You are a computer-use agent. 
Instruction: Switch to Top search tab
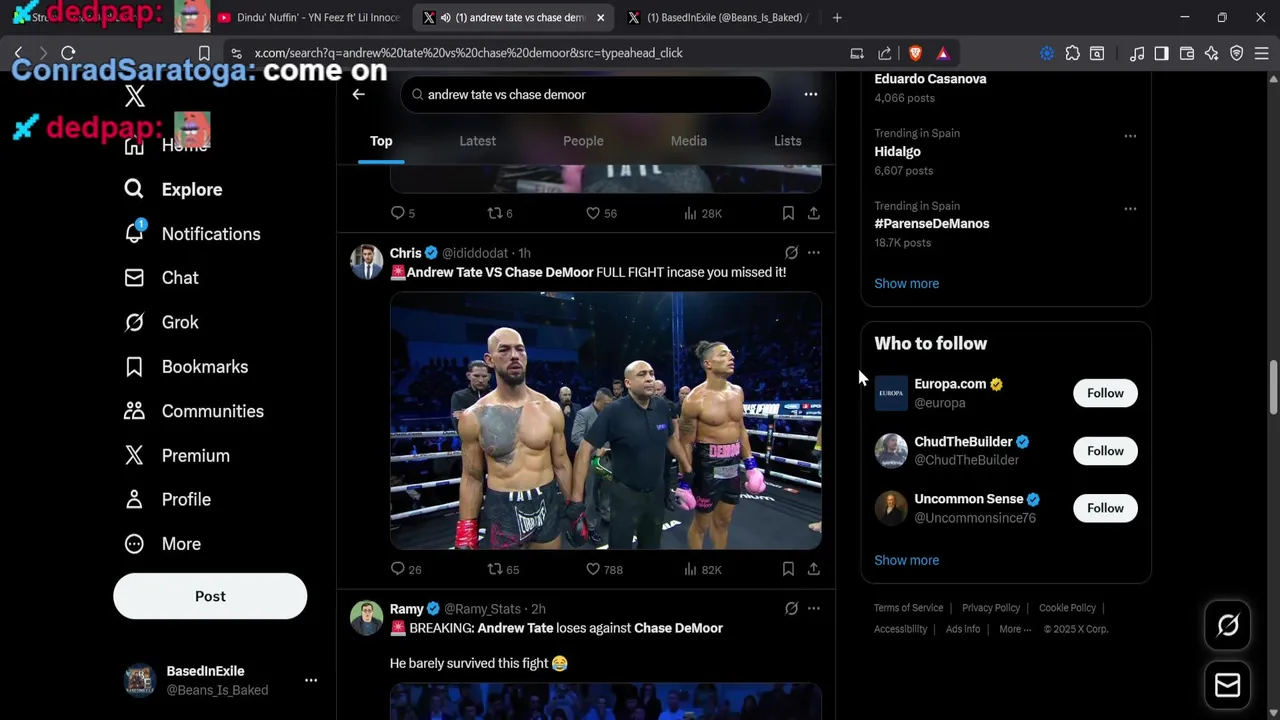pyautogui.click(x=381, y=141)
